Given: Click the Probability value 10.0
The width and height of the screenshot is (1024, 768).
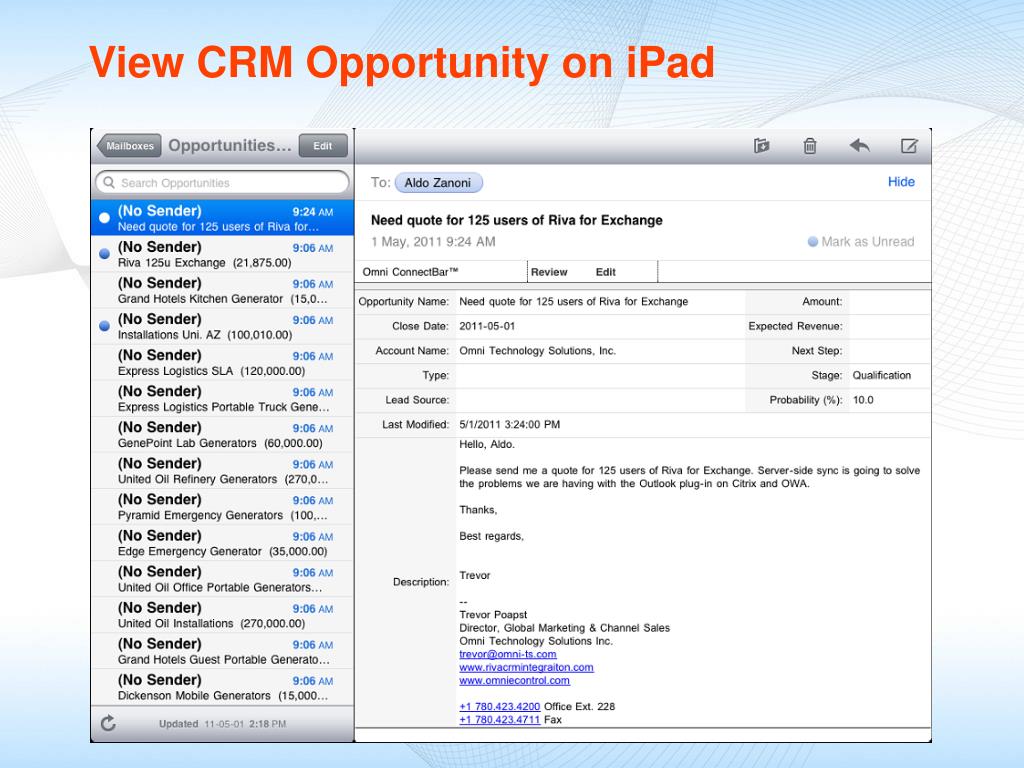Looking at the screenshot, I should (x=863, y=400).
